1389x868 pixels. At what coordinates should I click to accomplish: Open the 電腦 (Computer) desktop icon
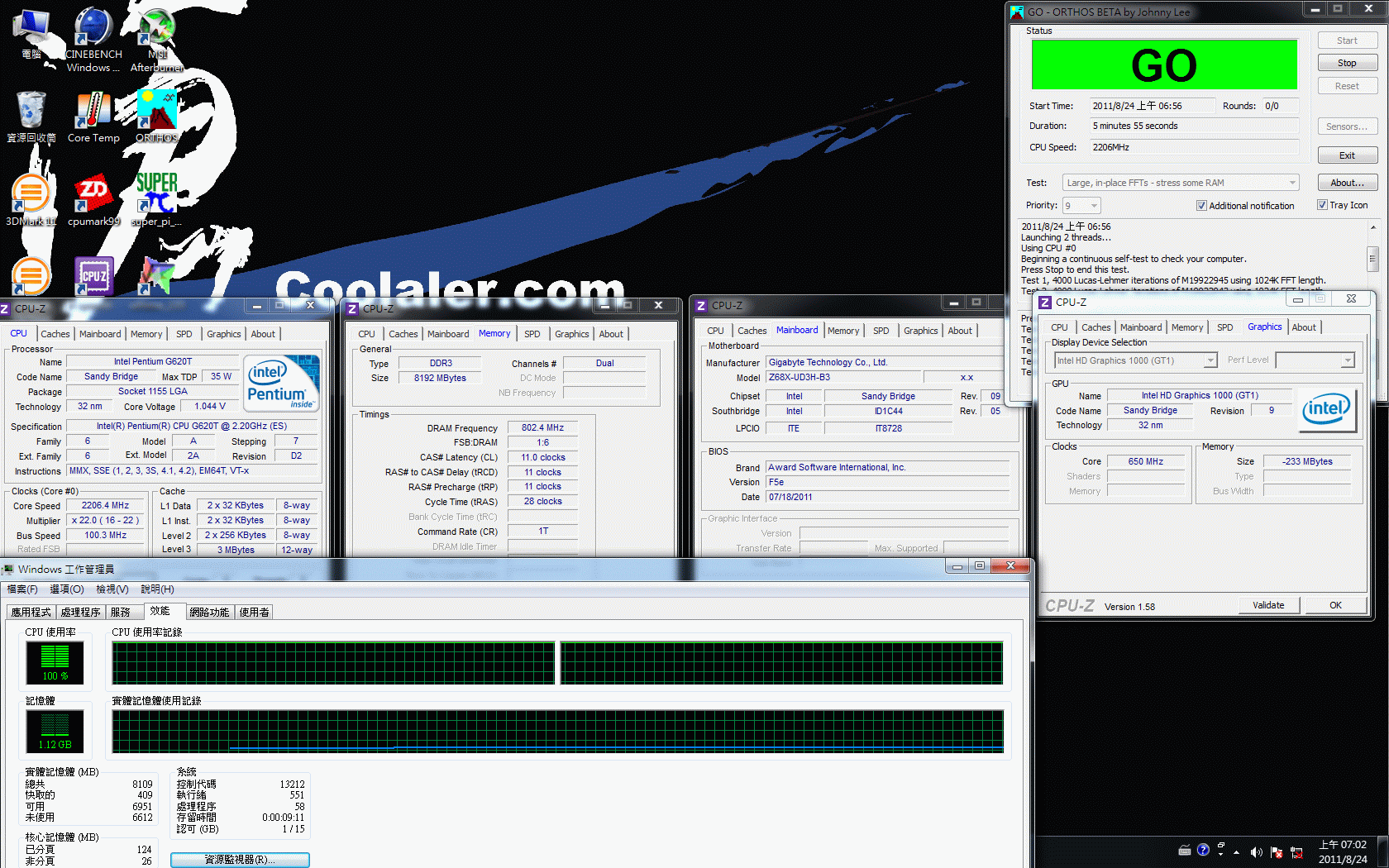[x=31, y=33]
